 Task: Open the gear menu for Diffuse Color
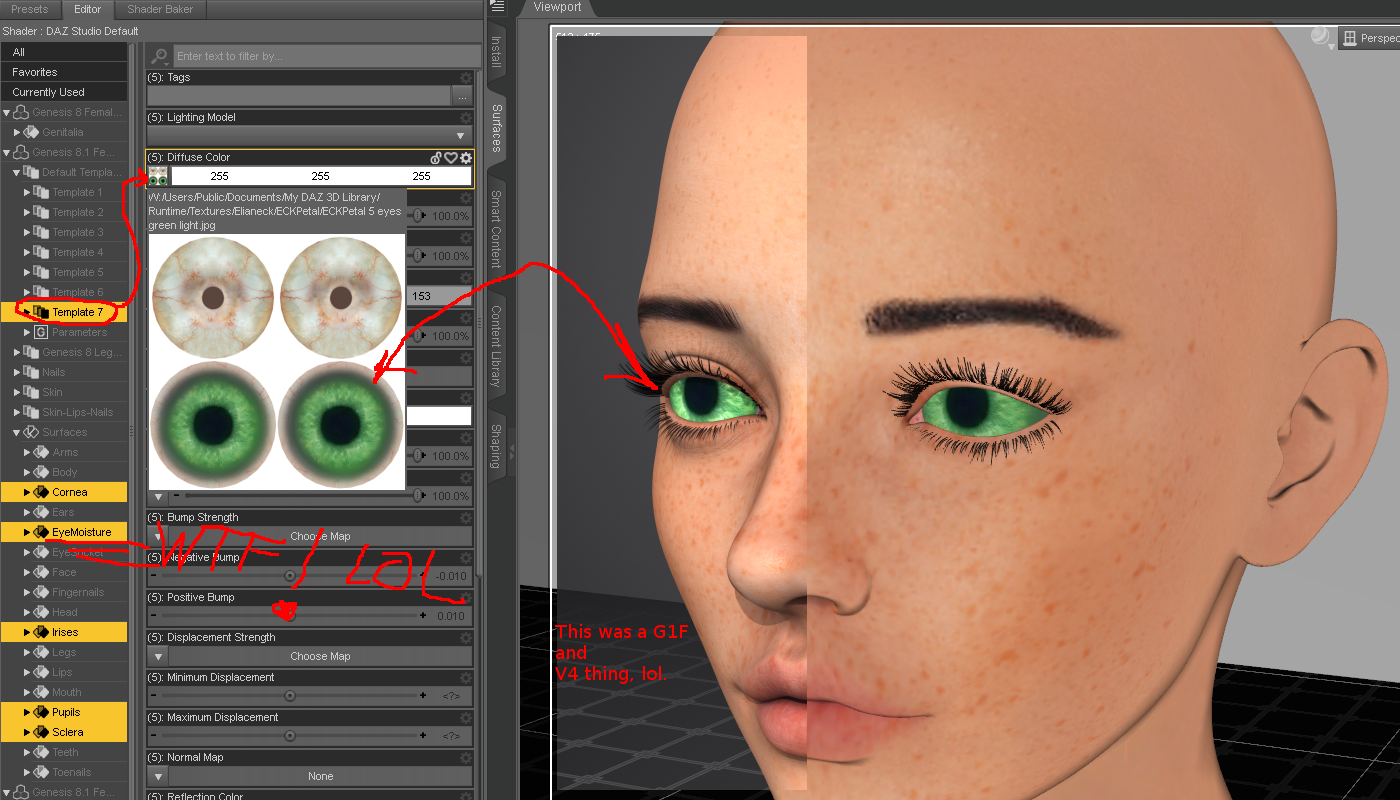click(465, 157)
